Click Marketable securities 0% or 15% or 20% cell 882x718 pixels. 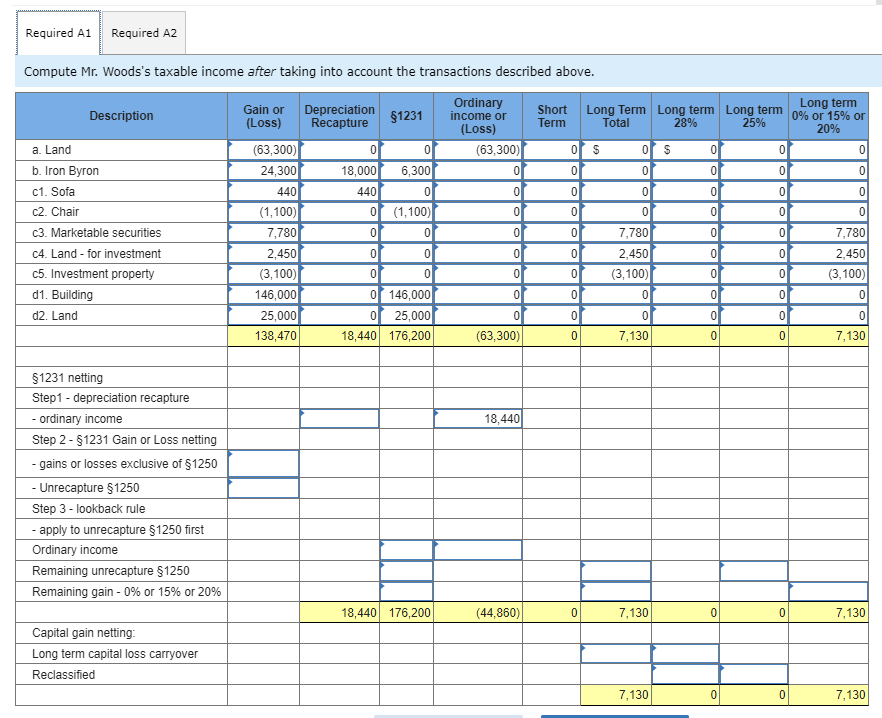point(828,232)
